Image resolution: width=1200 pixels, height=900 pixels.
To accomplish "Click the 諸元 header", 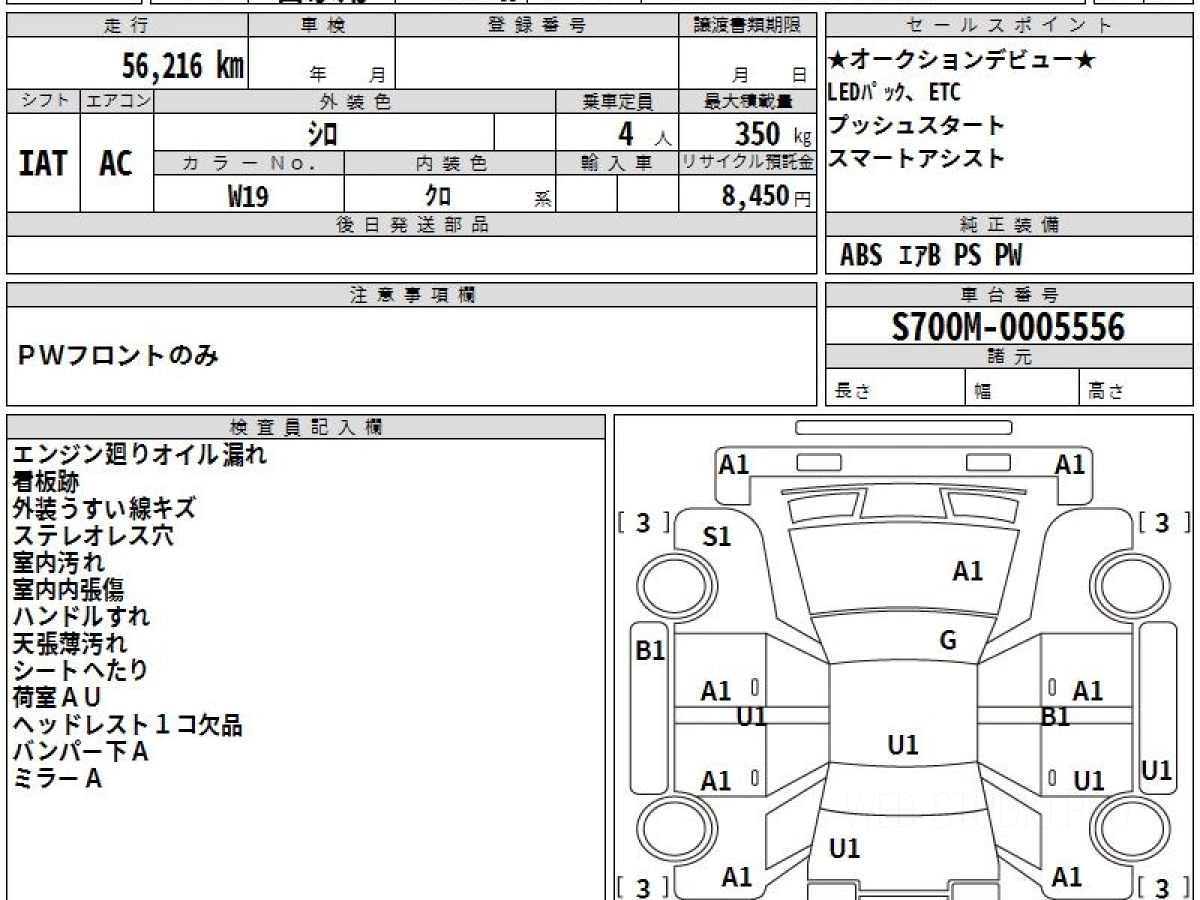I will (1009, 357).
